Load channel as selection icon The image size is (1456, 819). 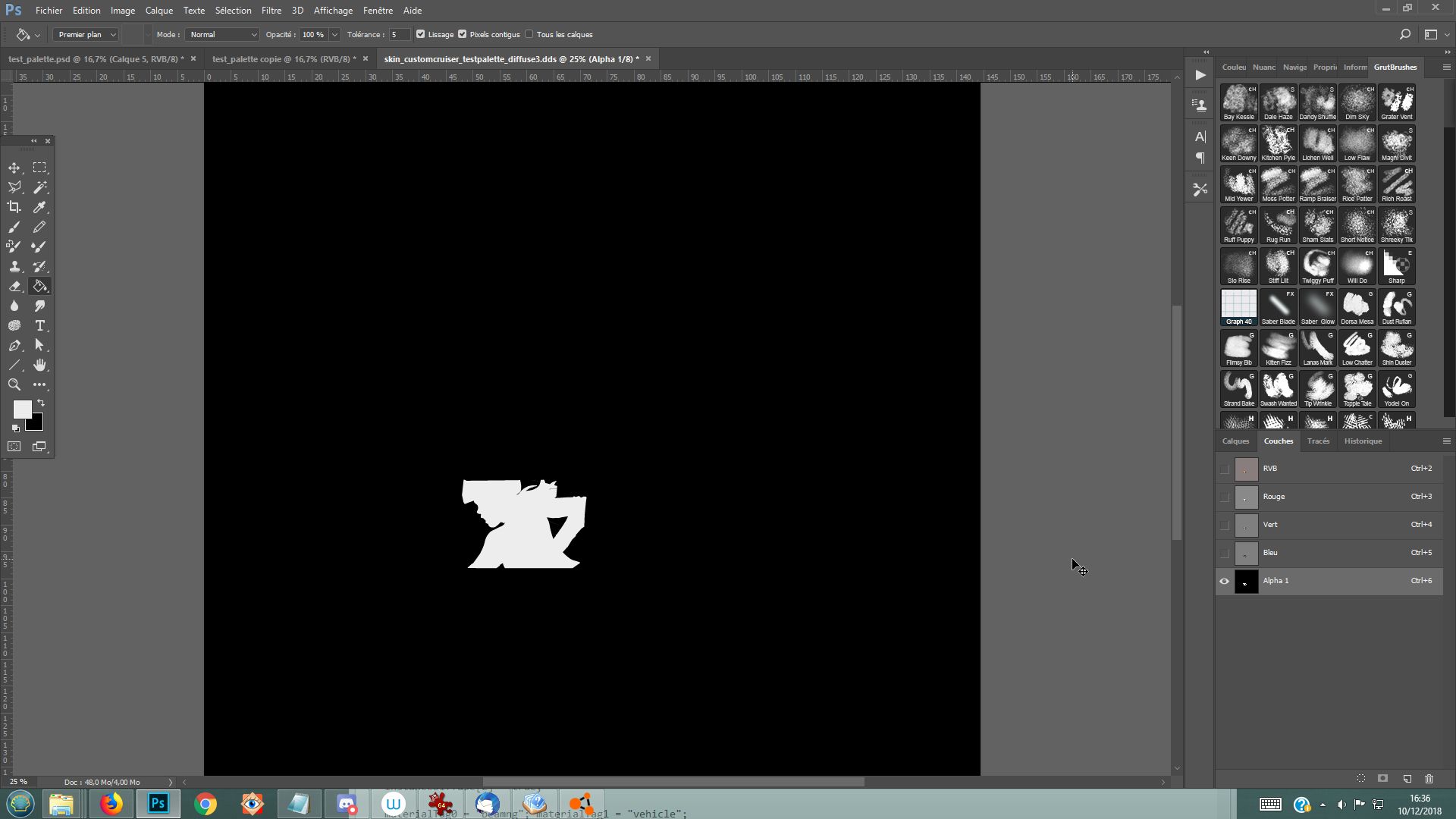pos(1361,779)
